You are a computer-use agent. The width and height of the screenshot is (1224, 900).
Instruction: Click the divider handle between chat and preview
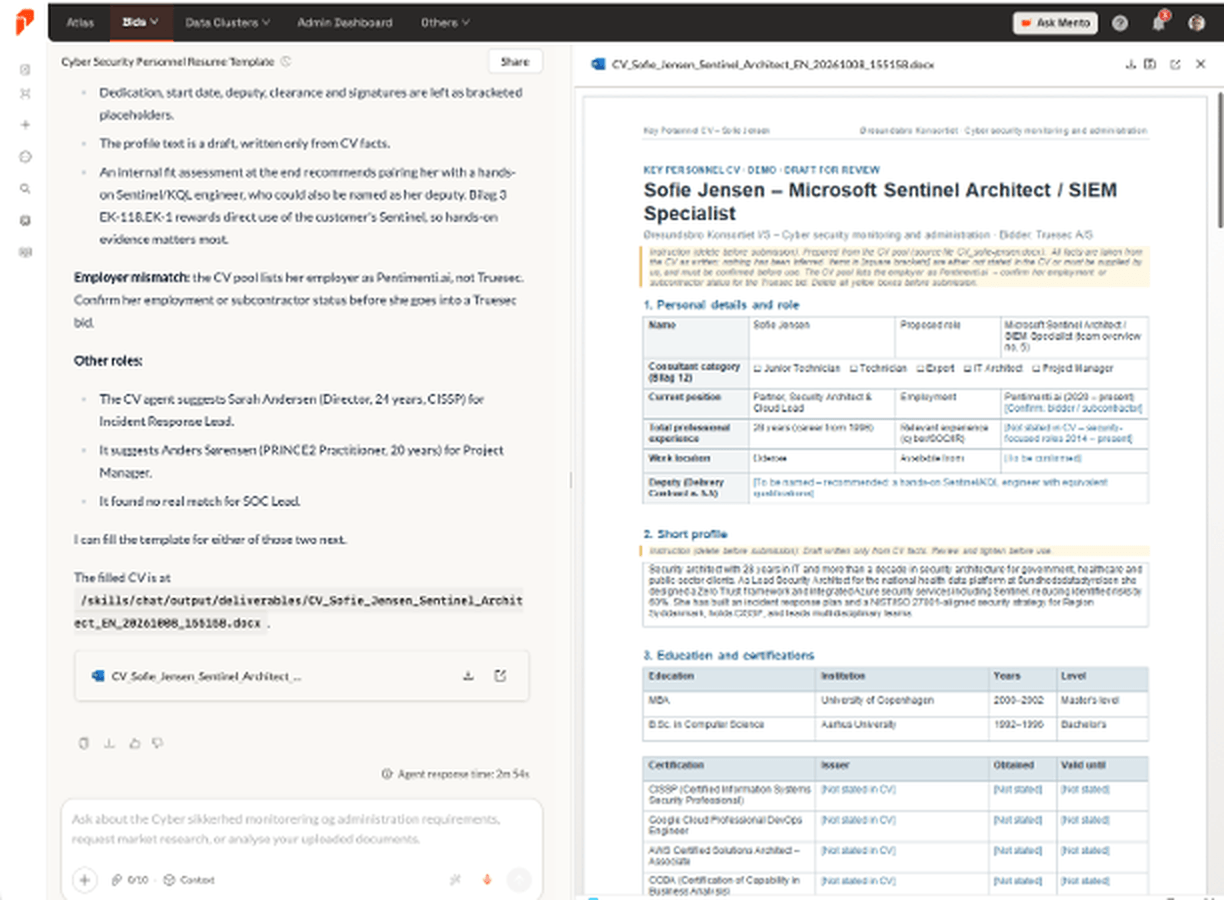pos(571,480)
